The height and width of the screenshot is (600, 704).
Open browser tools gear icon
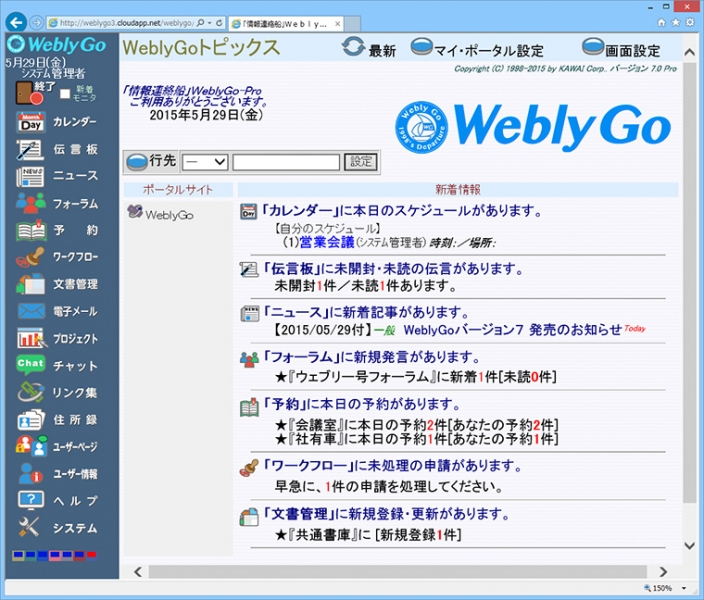[x=690, y=22]
